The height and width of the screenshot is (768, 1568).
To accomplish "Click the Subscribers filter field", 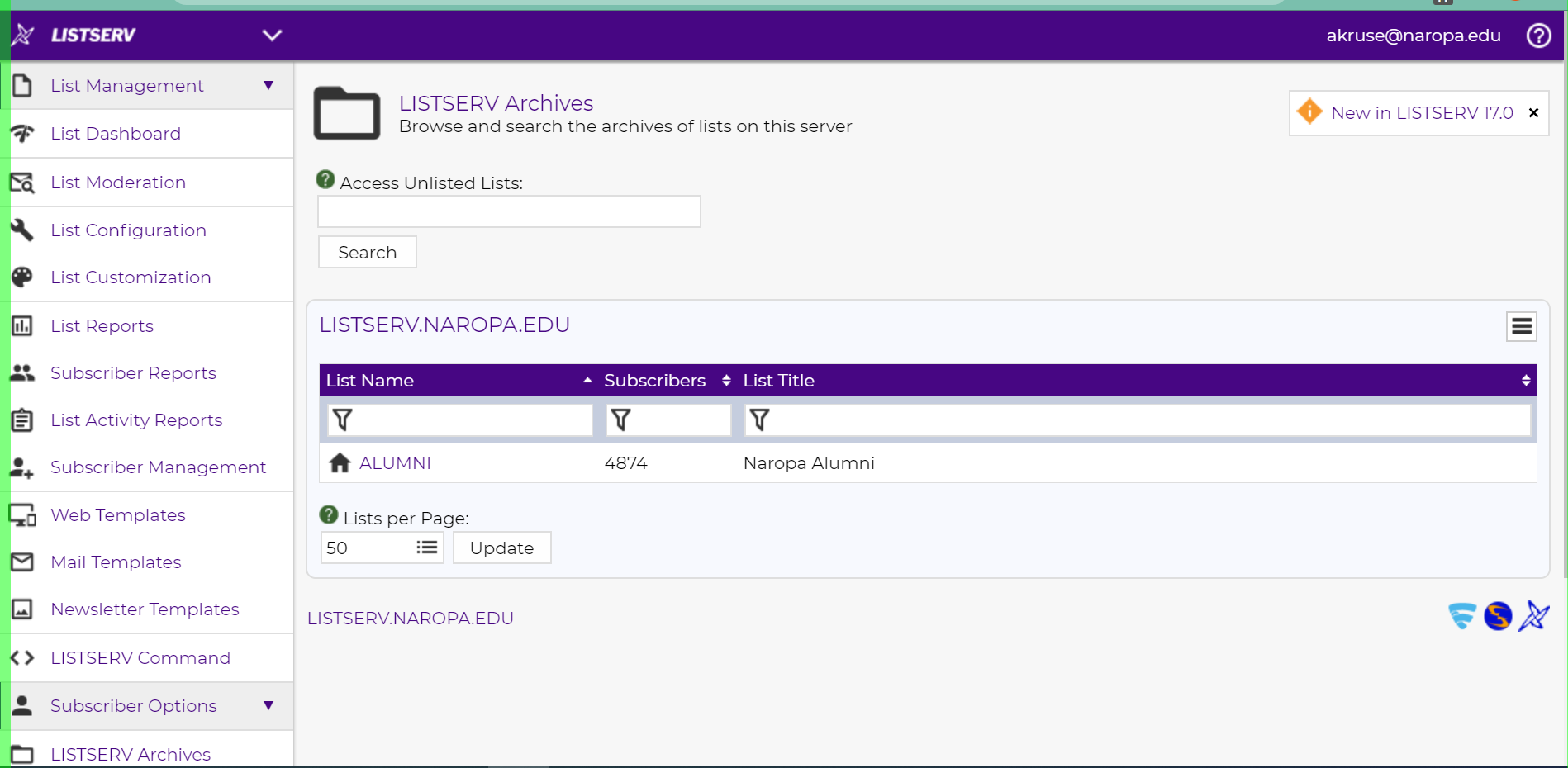I will (x=668, y=420).
